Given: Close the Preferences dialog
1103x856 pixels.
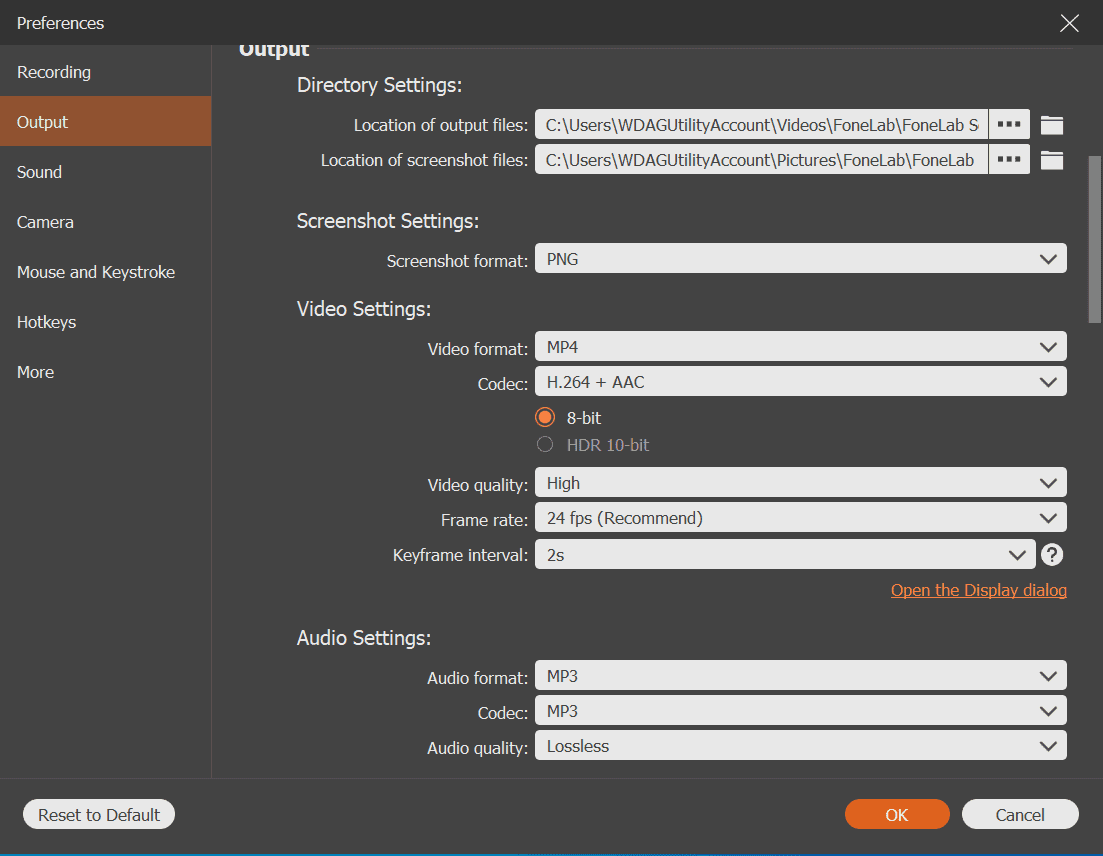Looking at the screenshot, I should (x=1069, y=23).
